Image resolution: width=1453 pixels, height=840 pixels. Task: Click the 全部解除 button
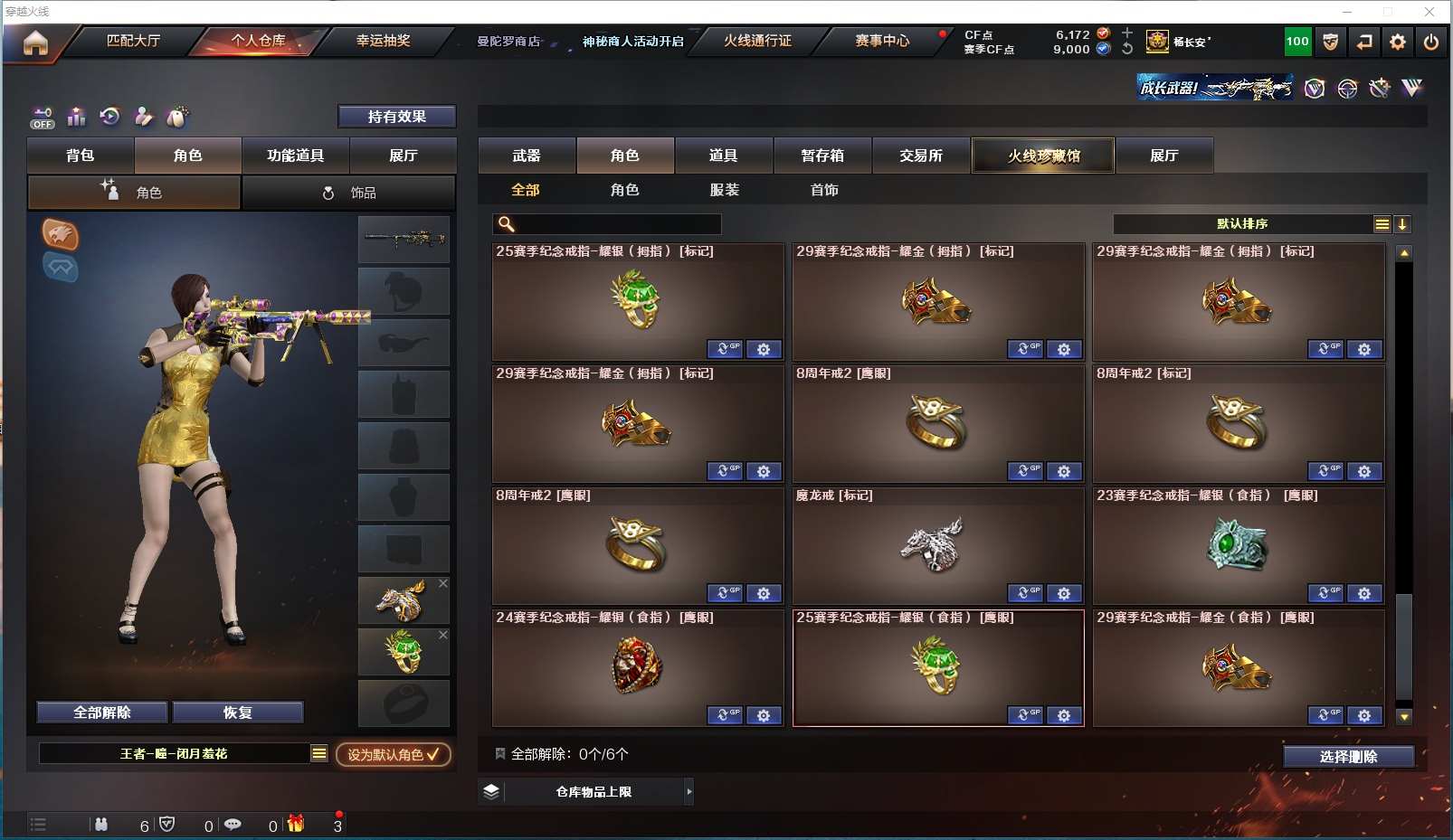point(102,713)
